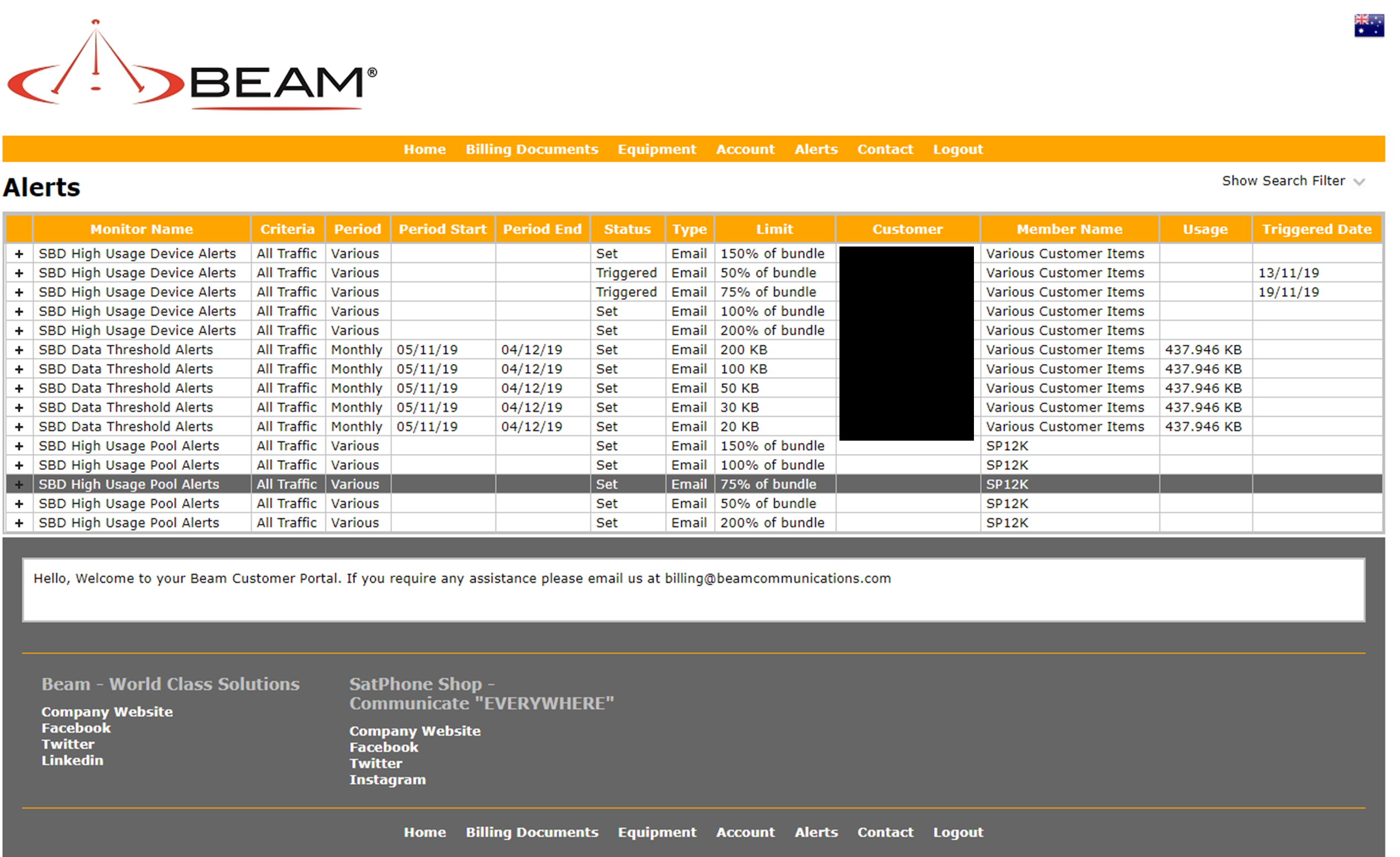
Task: Expand Pool Alerts row with 200% of bundle
Action: (19, 523)
